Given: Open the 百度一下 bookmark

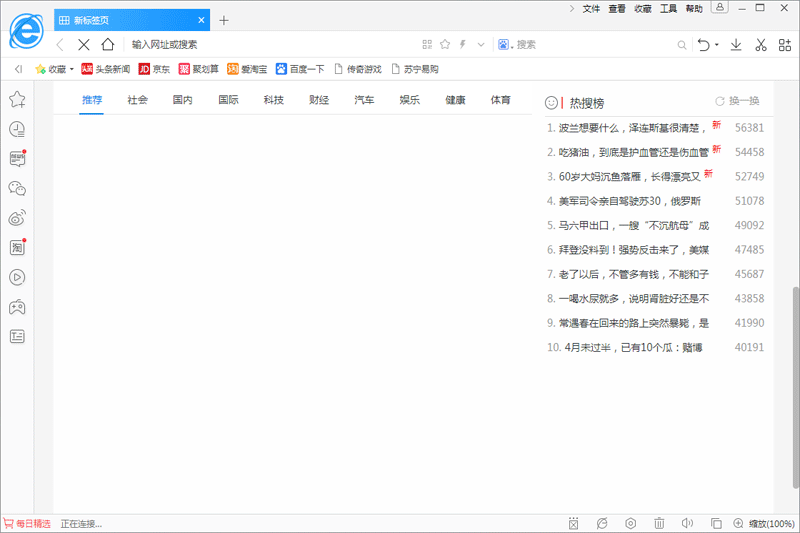Looking at the screenshot, I should coord(300,69).
